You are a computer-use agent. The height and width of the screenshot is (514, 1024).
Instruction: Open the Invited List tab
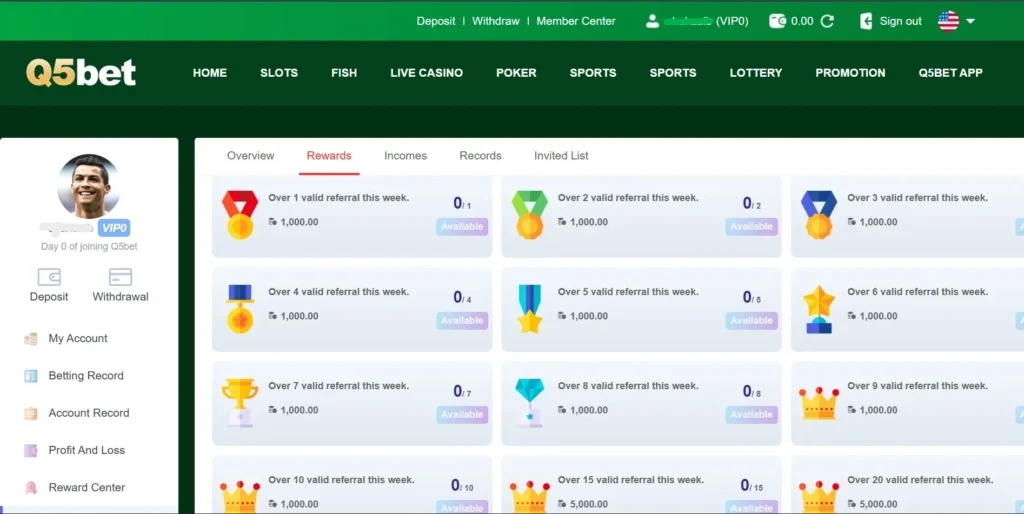(561, 156)
